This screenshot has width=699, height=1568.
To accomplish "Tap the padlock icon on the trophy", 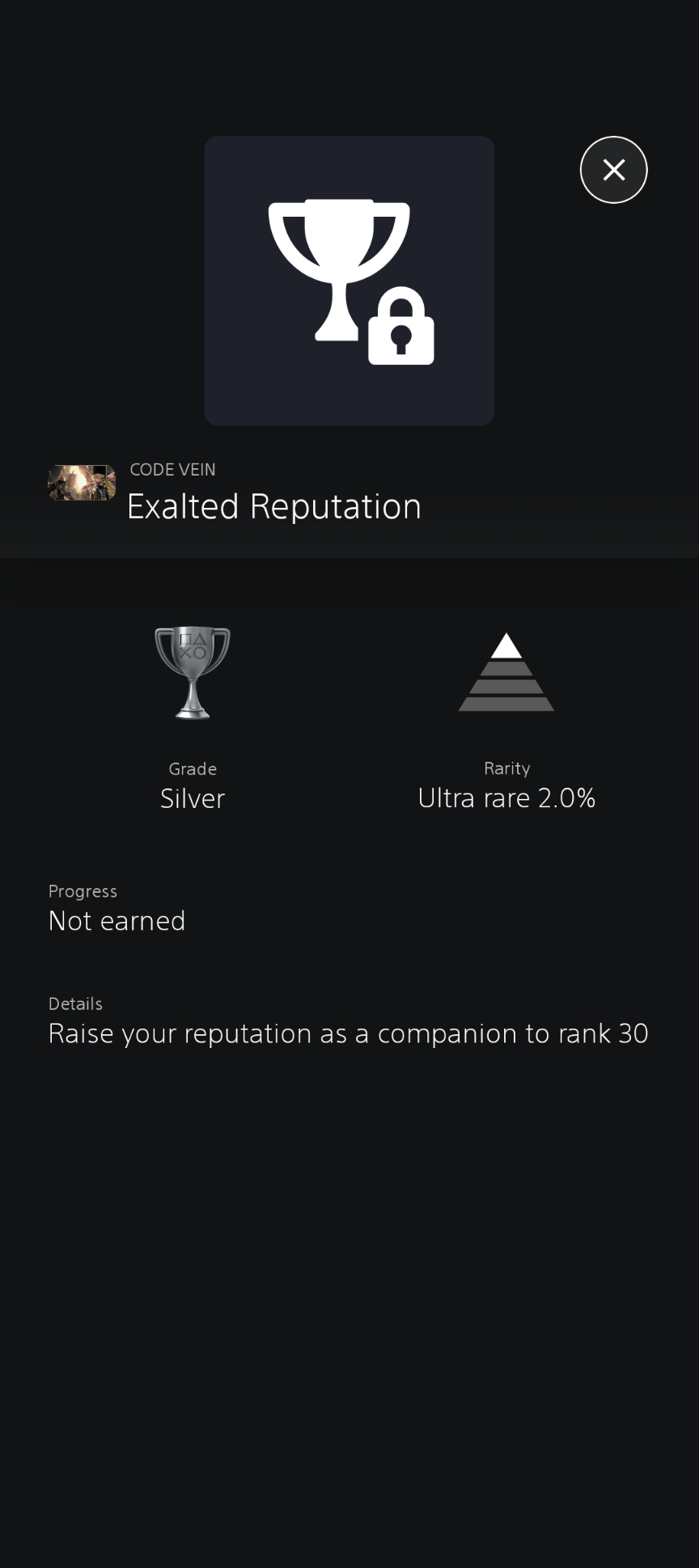I will point(401,328).
